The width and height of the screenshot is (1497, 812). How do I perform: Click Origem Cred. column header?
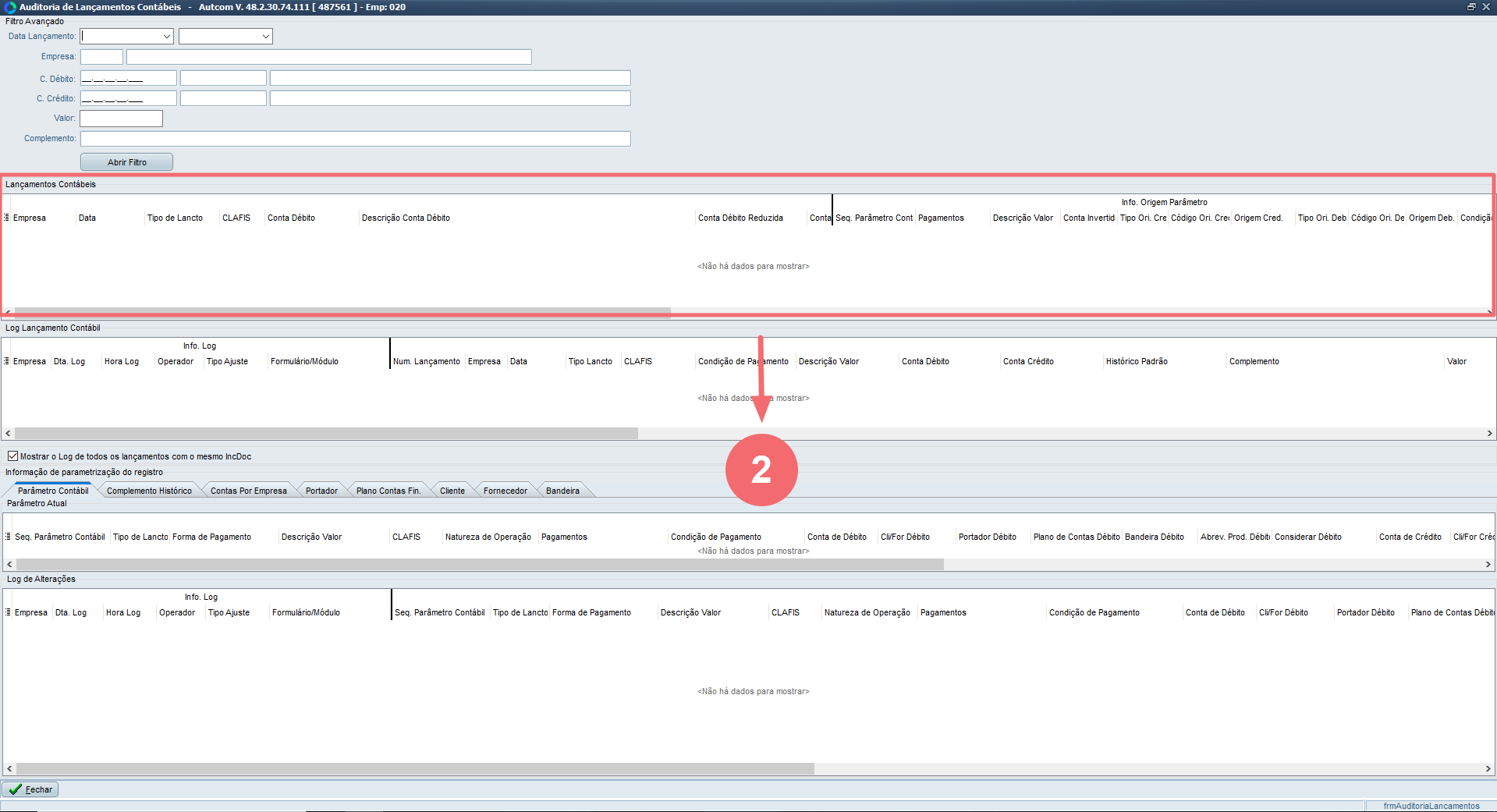(1263, 218)
